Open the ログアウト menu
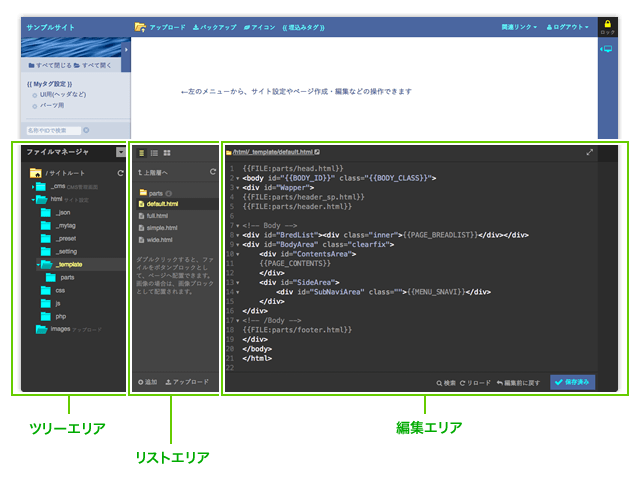Screen dimensions: 635x478 (x=571, y=27)
